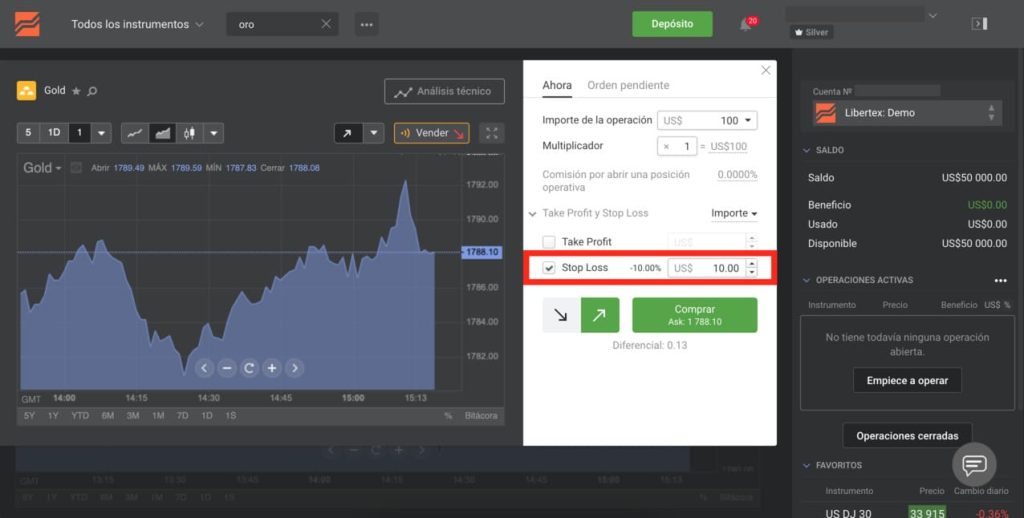Expand chart to fullscreen
This screenshot has height=518, width=1024.
click(492, 133)
